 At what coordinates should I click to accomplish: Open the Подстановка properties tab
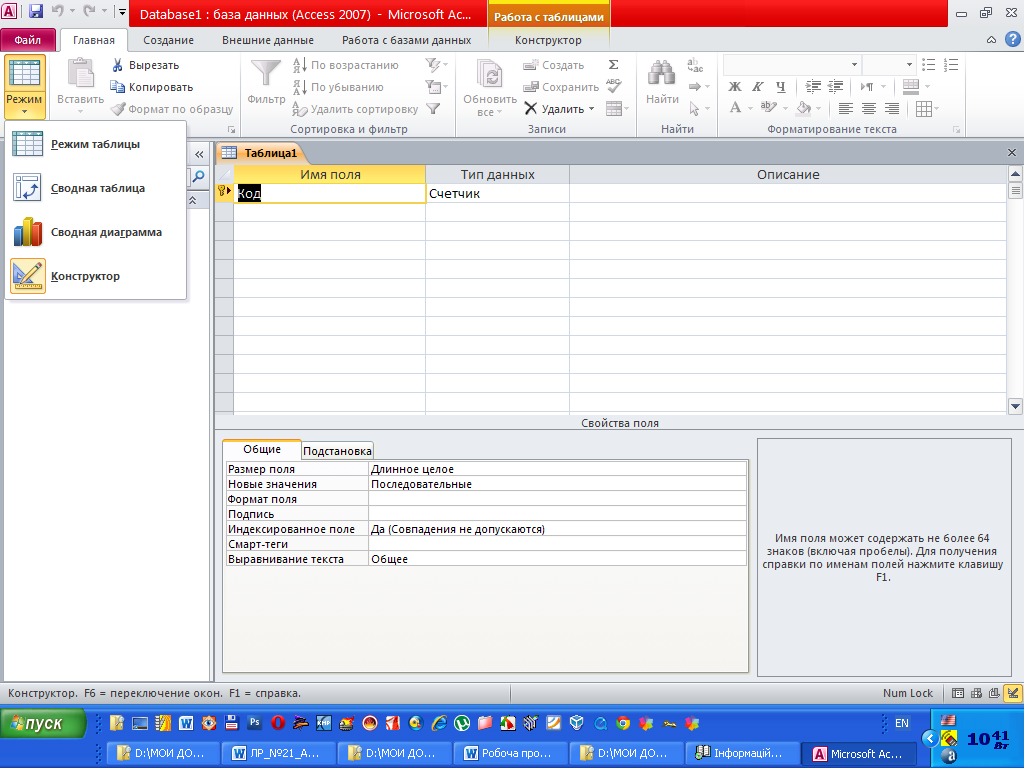(x=337, y=451)
